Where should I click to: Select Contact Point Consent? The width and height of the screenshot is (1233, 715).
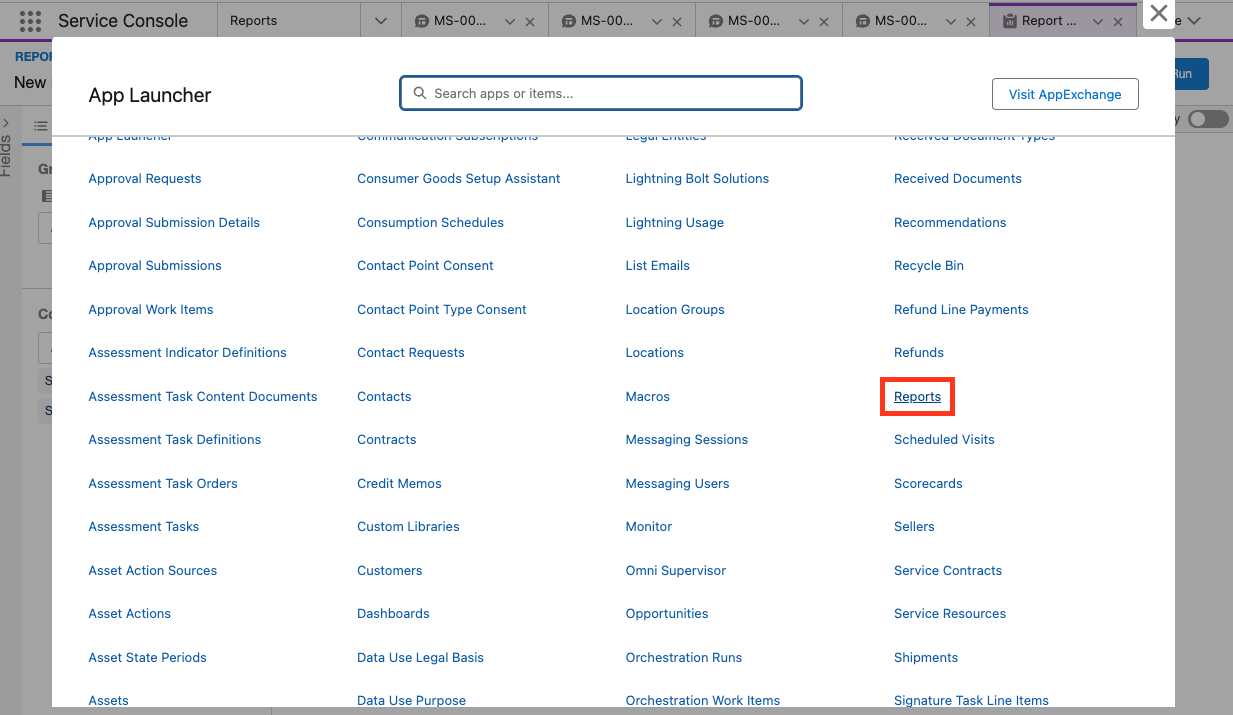(x=425, y=266)
